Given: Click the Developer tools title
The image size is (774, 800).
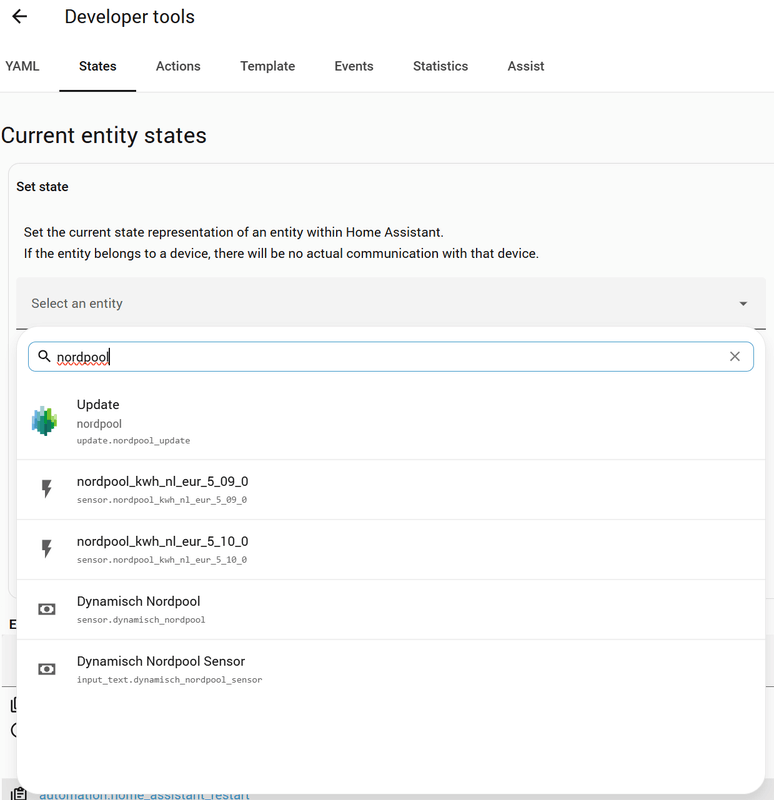Looking at the screenshot, I should pos(130,17).
